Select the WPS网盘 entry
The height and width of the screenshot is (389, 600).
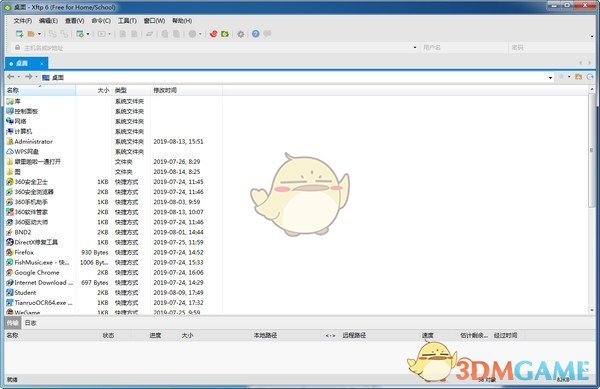point(113,151)
